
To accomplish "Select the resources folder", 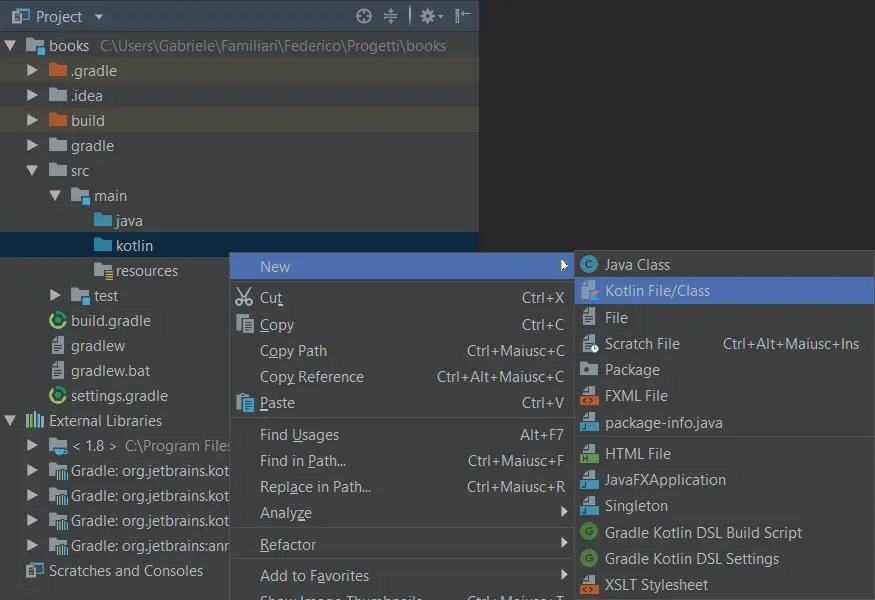I will coord(136,271).
